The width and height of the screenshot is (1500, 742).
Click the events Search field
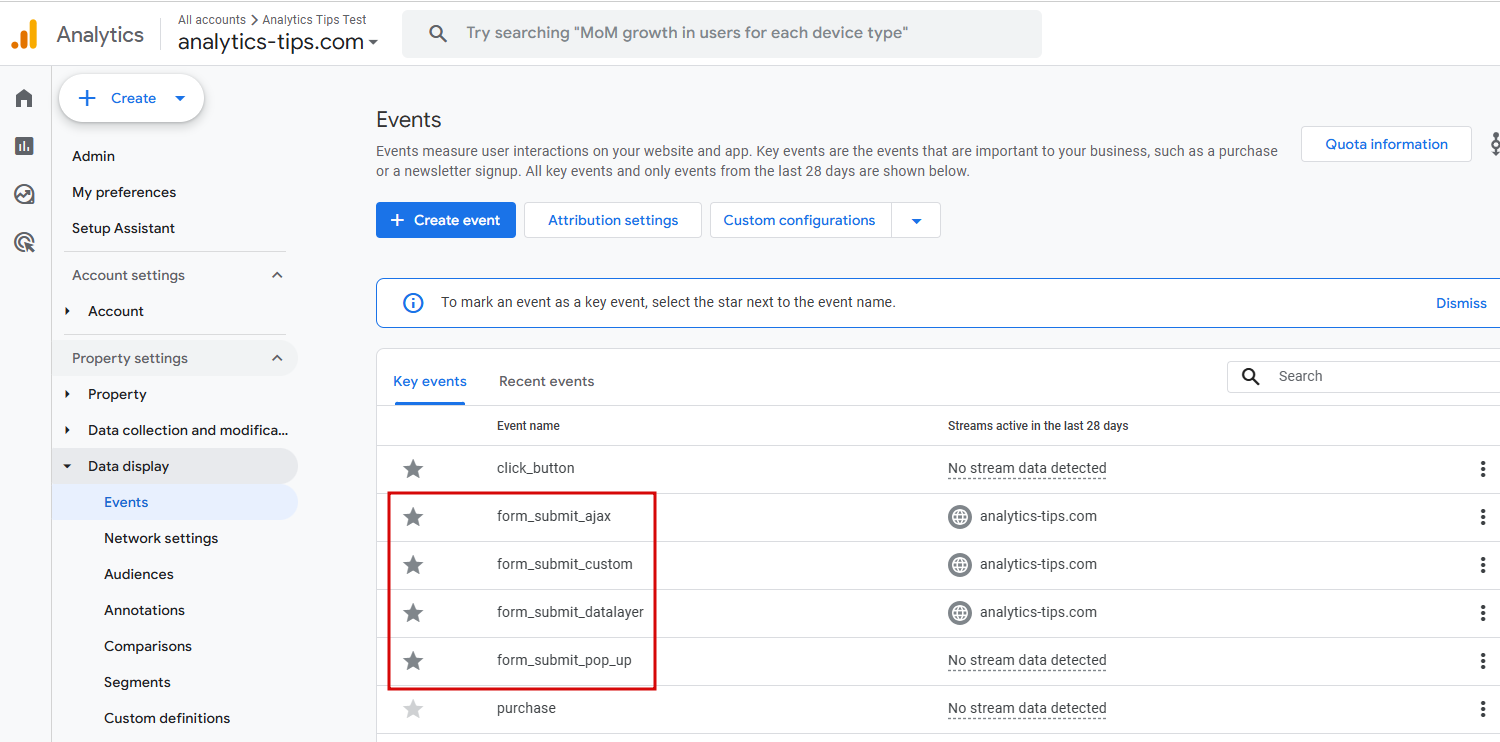pyautogui.click(x=1380, y=376)
